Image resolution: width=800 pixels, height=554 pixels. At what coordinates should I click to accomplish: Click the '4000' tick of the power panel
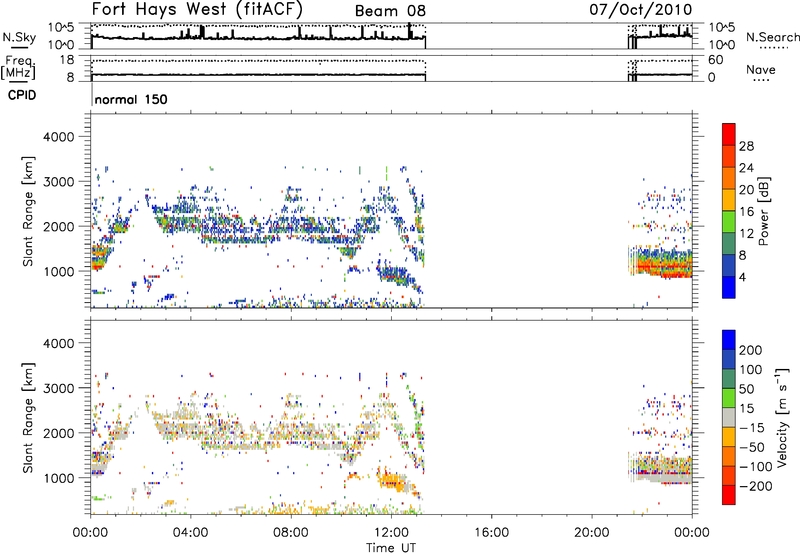tap(59, 137)
